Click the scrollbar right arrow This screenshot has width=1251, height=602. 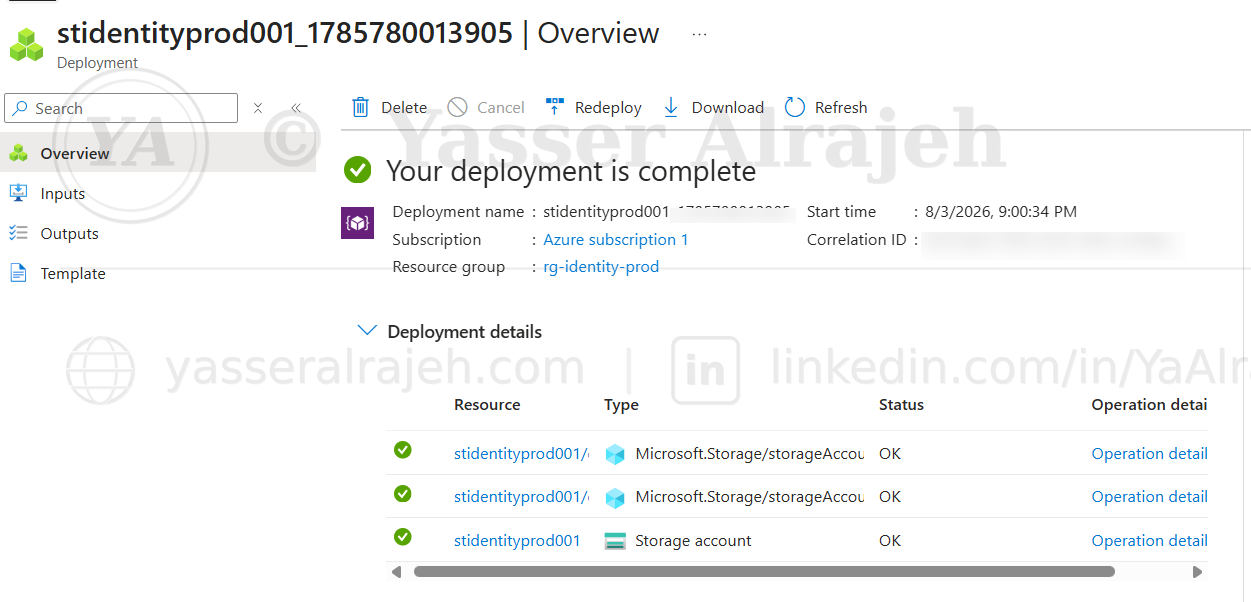coord(1198,572)
